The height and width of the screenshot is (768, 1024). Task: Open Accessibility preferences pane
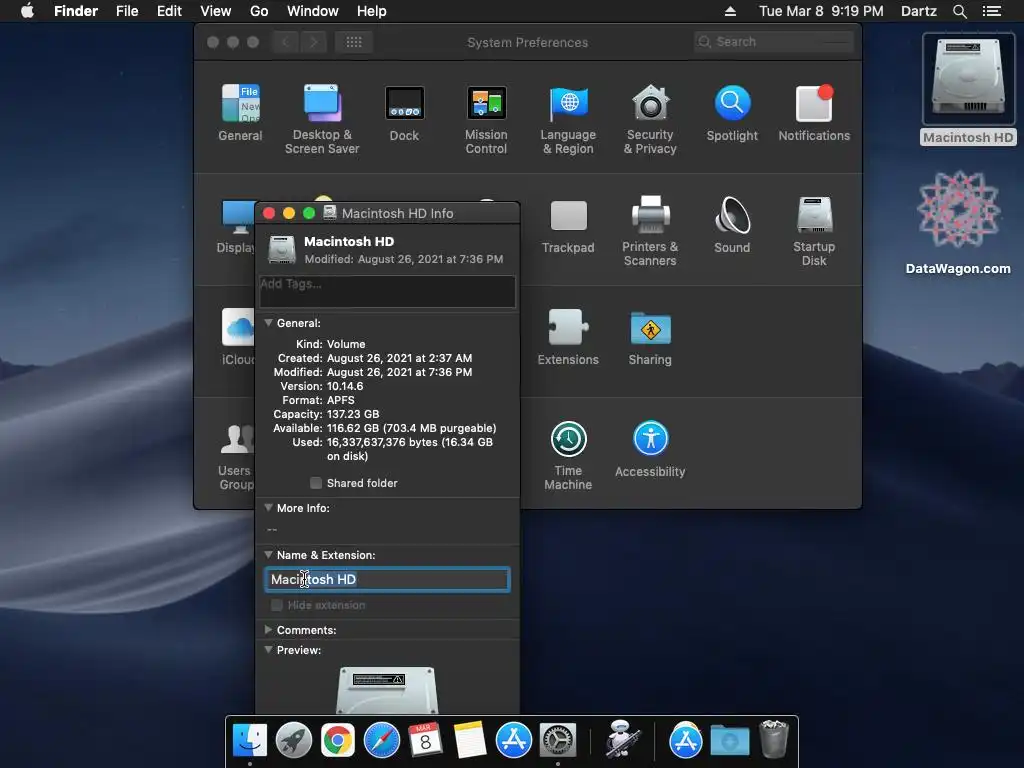tap(650, 449)
